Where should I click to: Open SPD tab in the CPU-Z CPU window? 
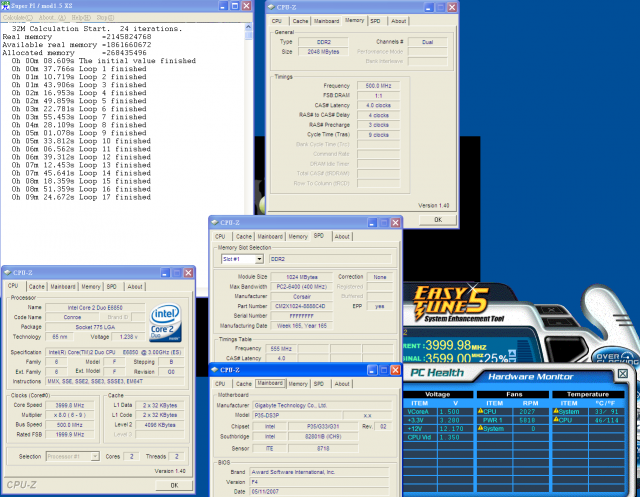[112, 286]
